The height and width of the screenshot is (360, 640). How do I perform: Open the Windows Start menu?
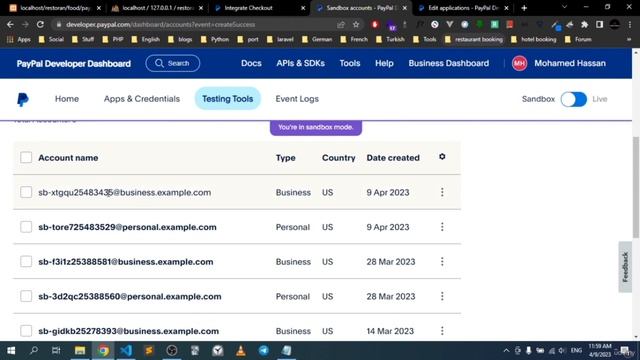[x=11, y=350]
